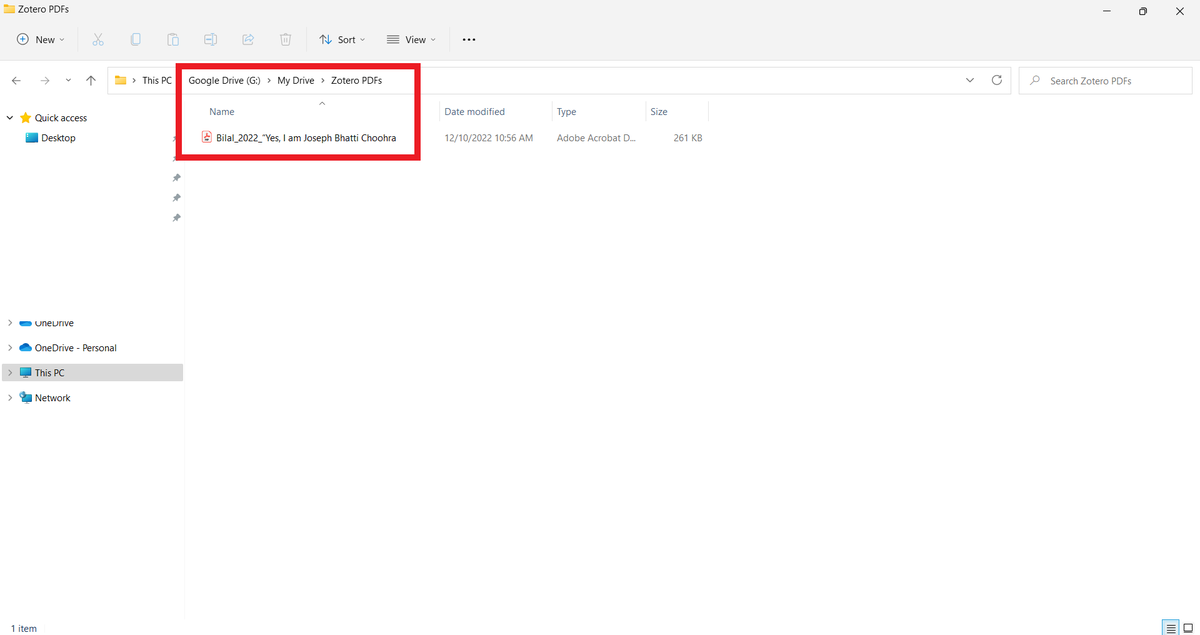Toggle the Name column sort order

221,111
